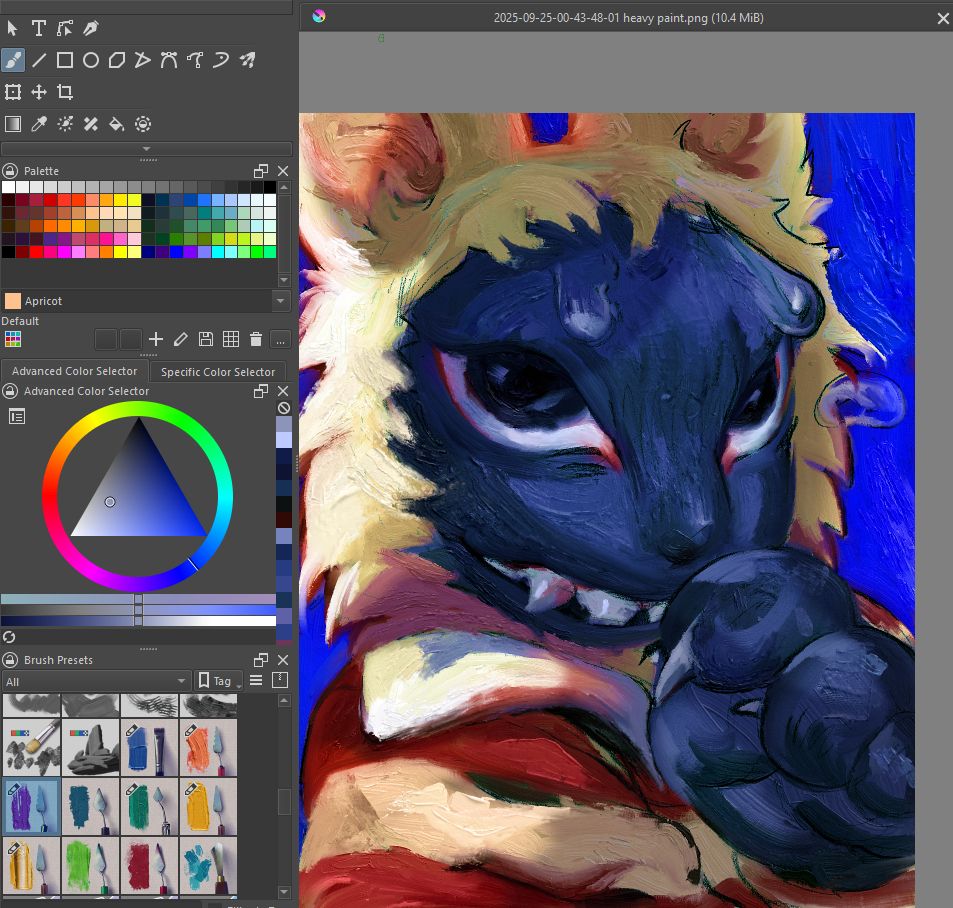Select the Text tool
The height and width of the screenshot is (908, 953).
click(x=38, y=28)
